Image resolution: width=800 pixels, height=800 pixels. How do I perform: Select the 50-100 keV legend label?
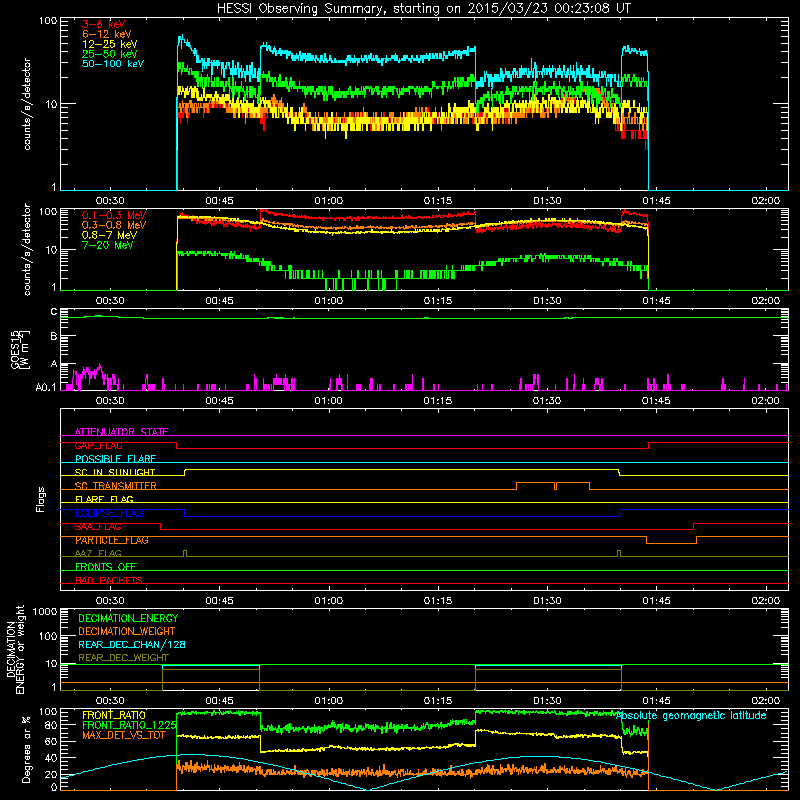113,64
